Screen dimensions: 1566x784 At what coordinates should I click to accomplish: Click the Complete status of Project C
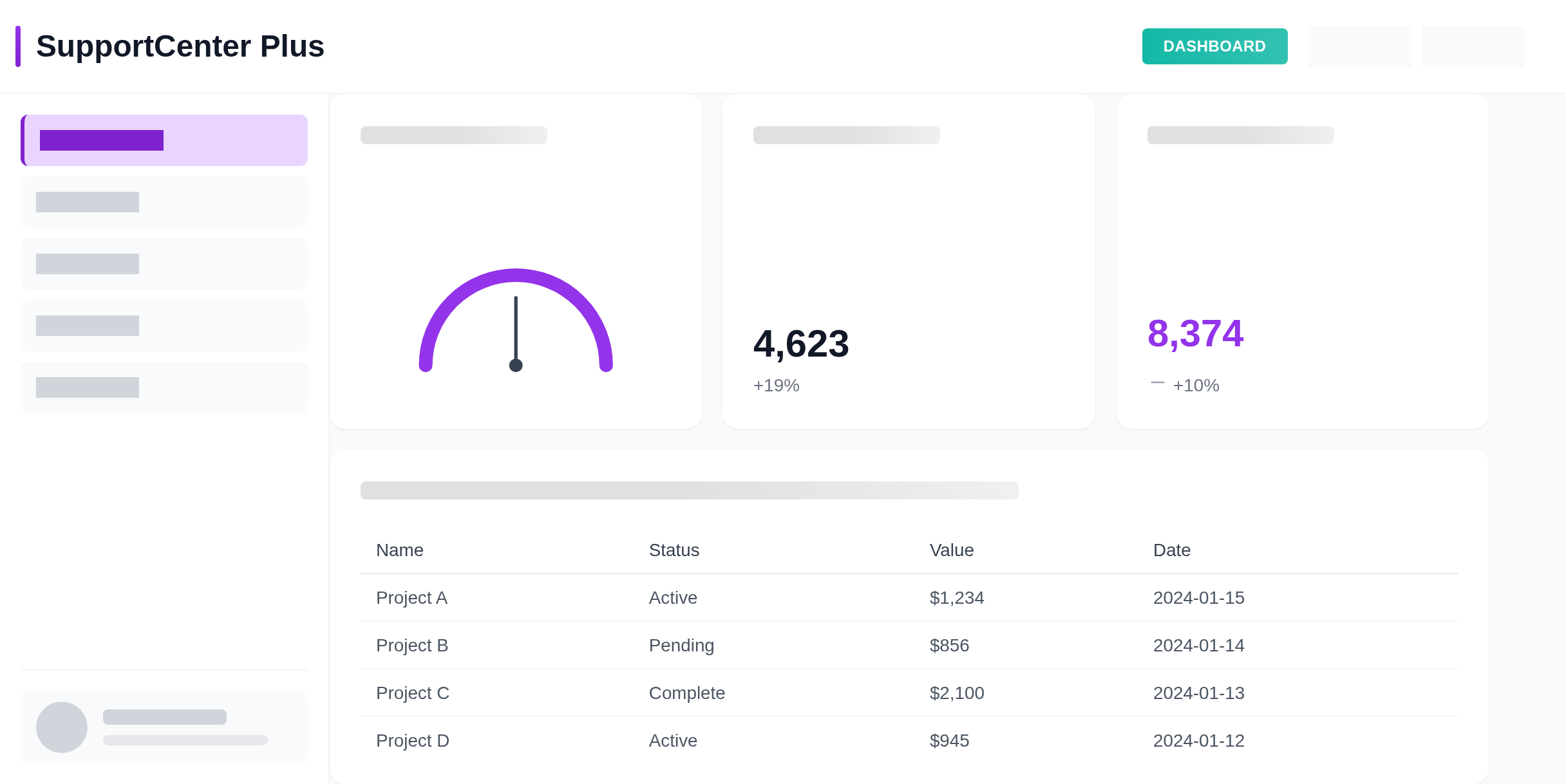click(x=686, y=693)
